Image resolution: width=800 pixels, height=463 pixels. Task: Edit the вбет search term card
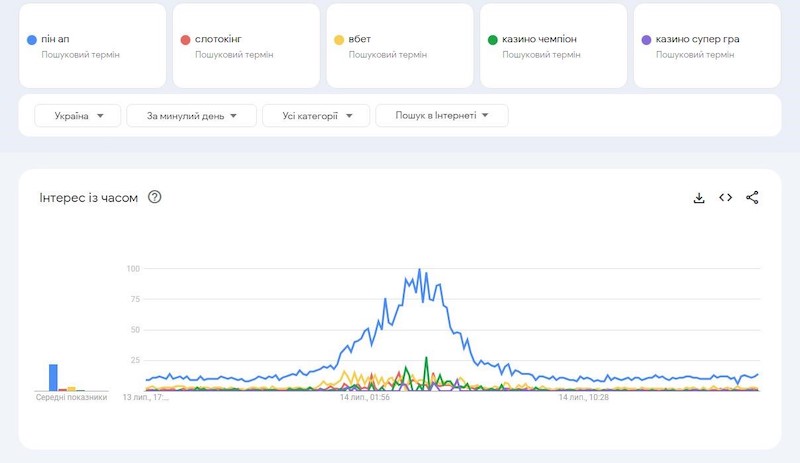tap(399, 46)
